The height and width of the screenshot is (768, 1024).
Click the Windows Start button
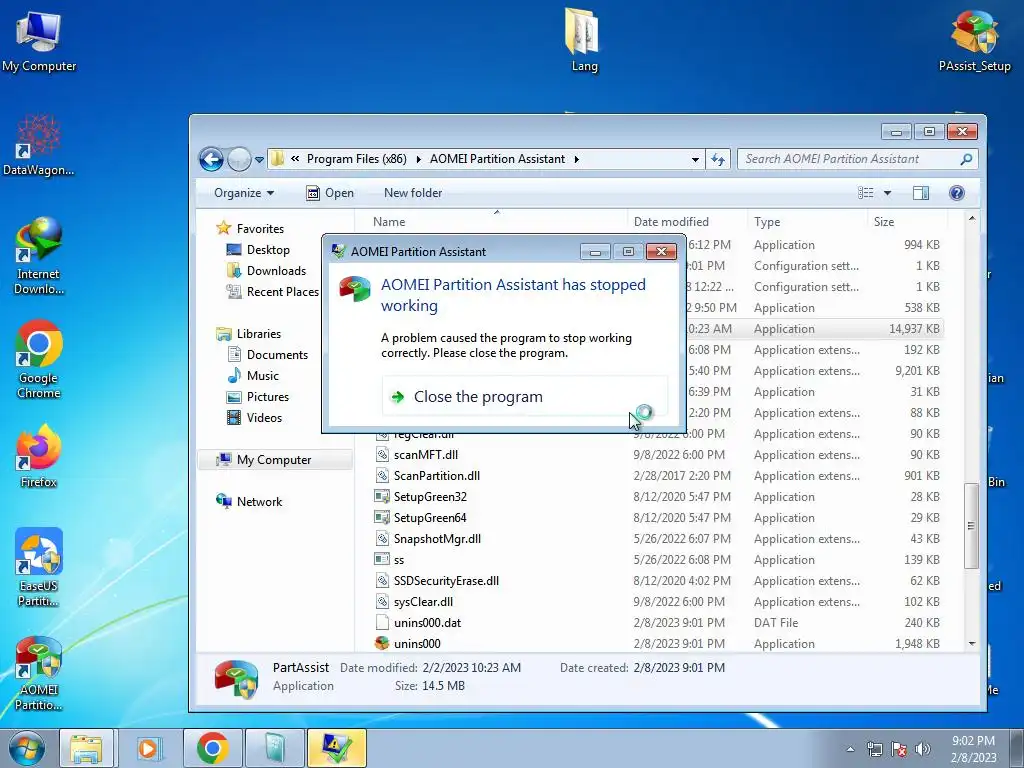[27, 748]
